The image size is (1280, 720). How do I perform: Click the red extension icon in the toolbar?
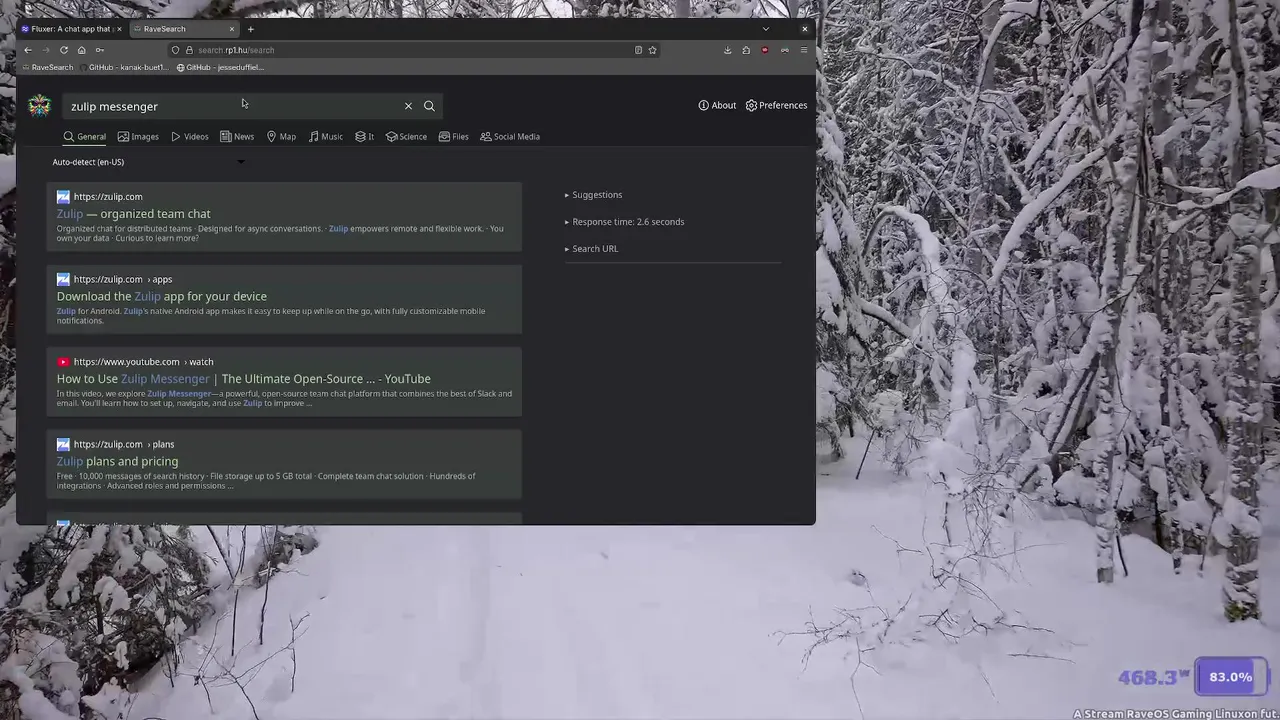pyautogui.click(x=765, y=50)
